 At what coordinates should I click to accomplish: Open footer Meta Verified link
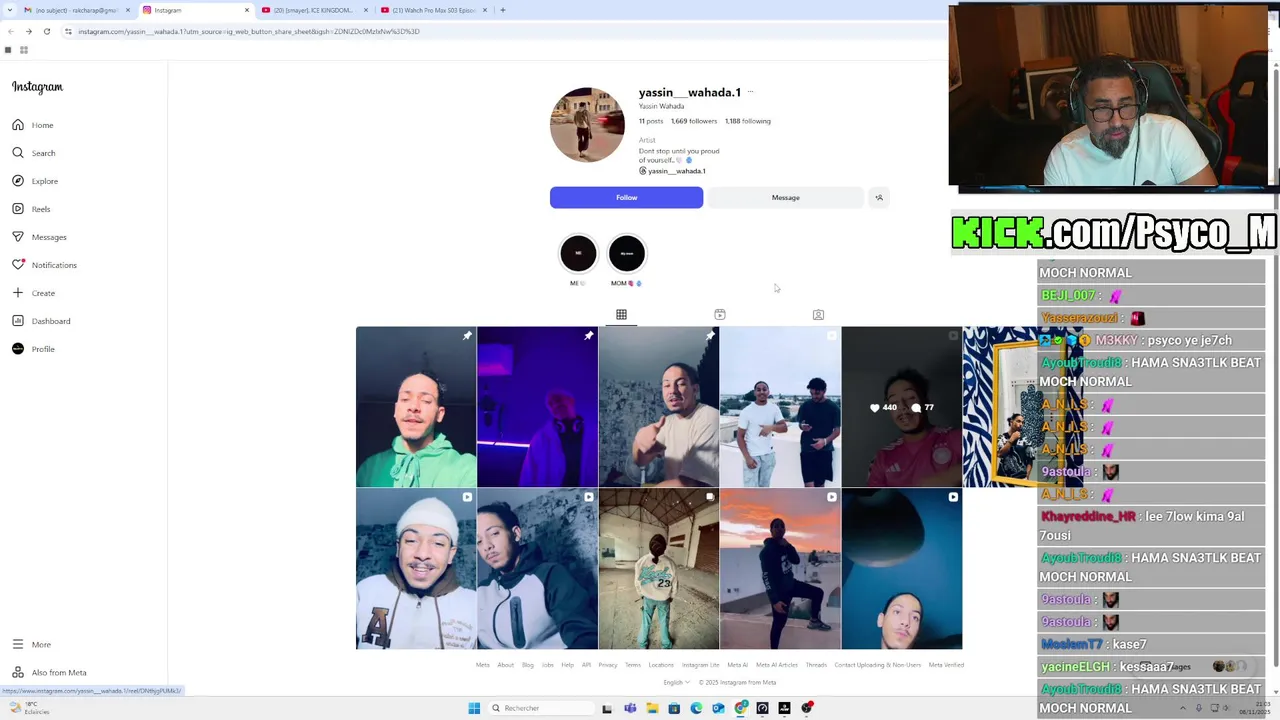[x=946, y=665]
